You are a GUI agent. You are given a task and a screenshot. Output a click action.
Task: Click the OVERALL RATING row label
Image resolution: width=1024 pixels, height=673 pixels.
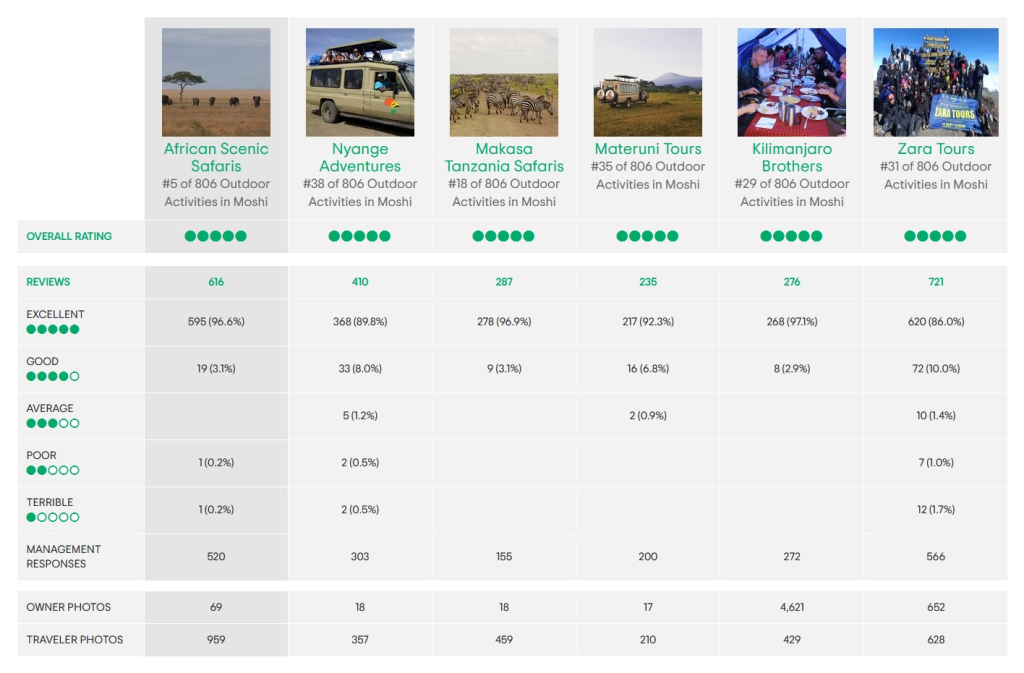[x=69, y=236]
